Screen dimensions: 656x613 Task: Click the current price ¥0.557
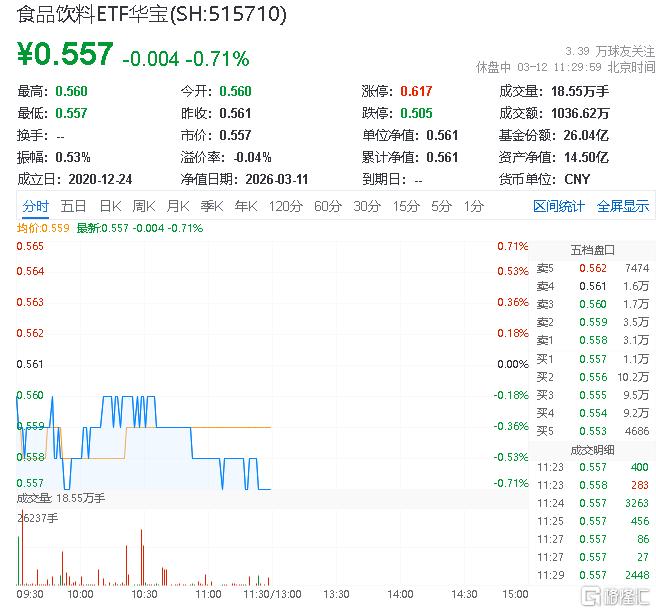[x=65, y=54]
